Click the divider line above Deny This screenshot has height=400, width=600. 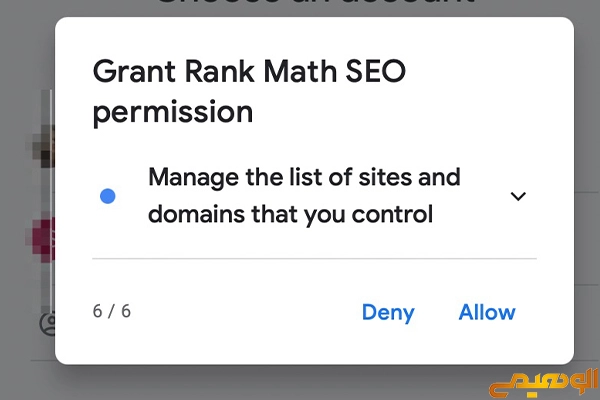314,259
